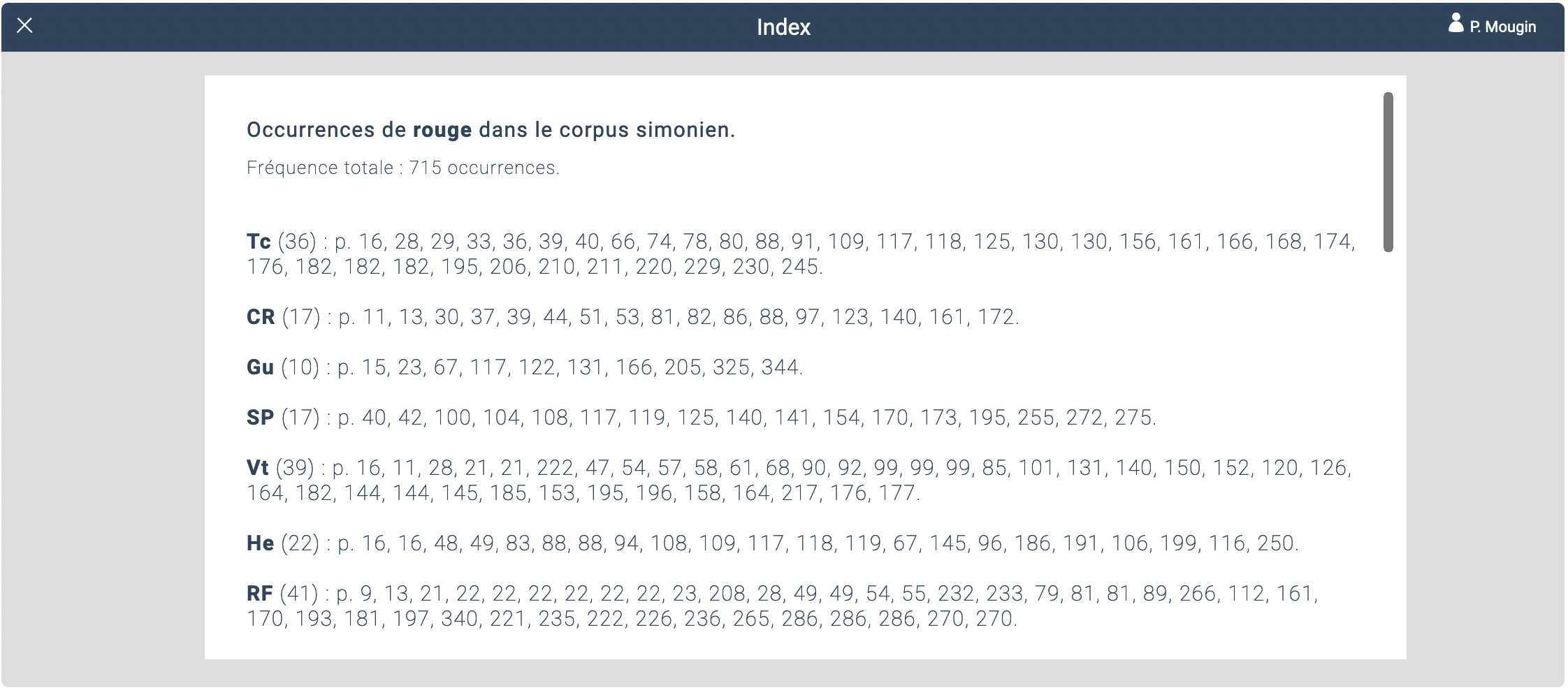
Task: Open the Vt work entry label
Action: coord(258,468)
